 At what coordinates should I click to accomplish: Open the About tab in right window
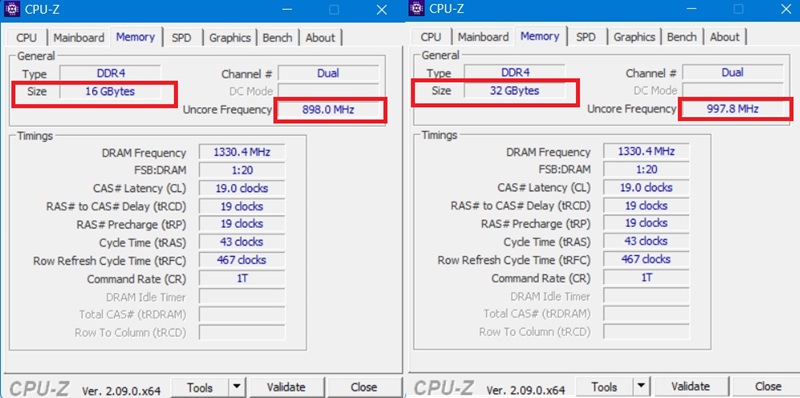724,37
